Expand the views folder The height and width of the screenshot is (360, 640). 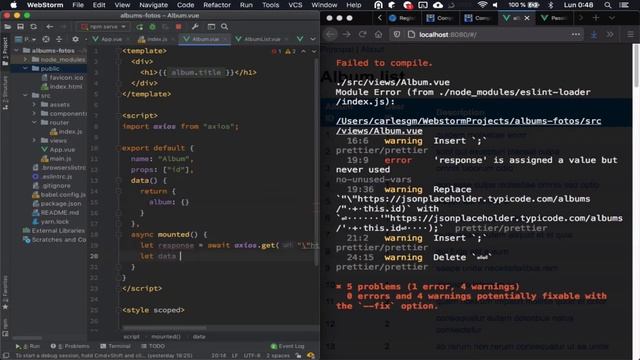[34, 140]
